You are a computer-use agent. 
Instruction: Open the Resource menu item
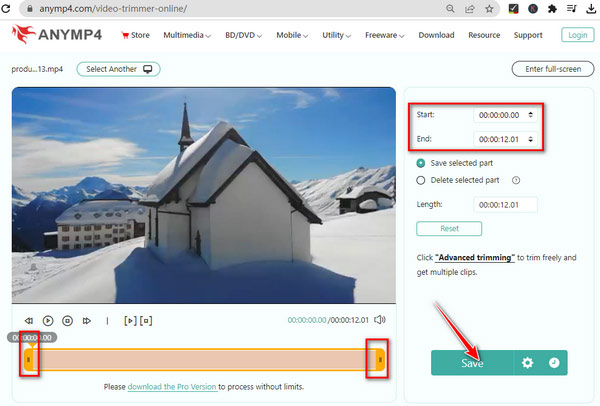click(484, 35)
